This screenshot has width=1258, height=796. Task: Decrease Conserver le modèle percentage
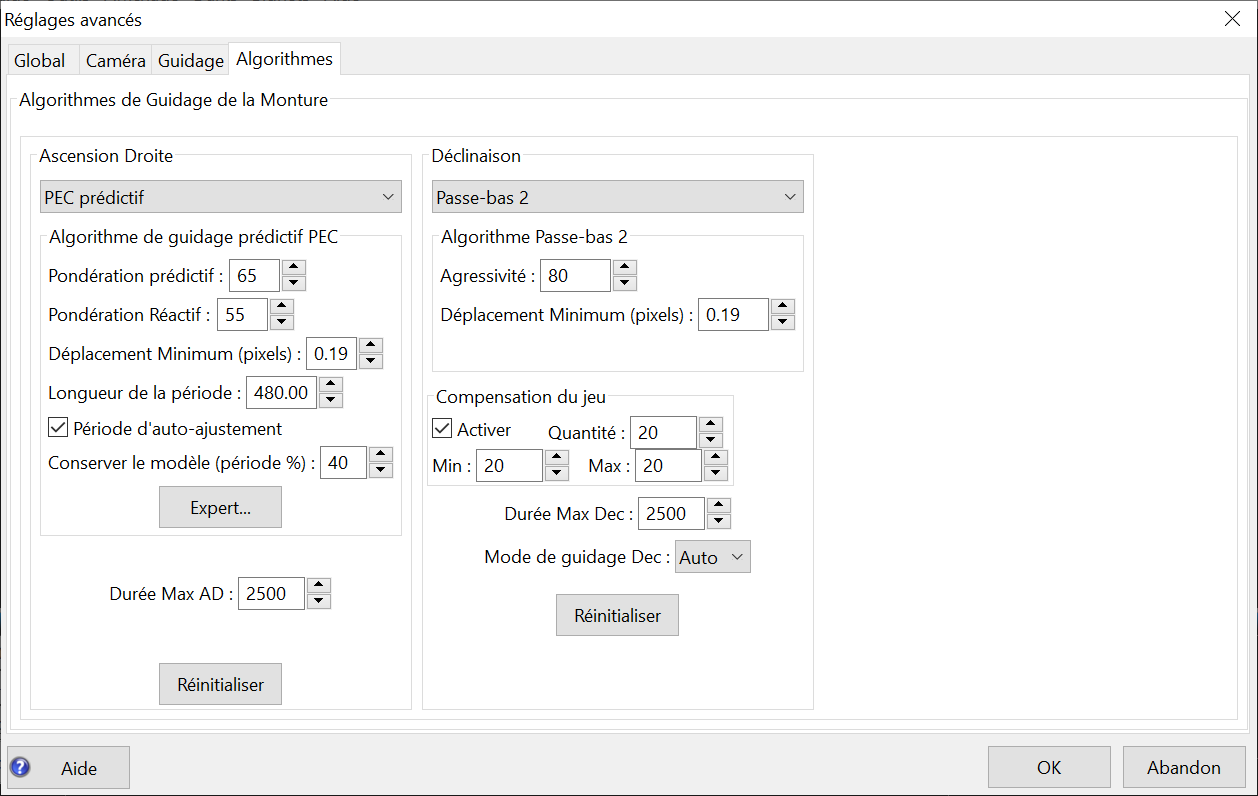(x=381, y=470)
